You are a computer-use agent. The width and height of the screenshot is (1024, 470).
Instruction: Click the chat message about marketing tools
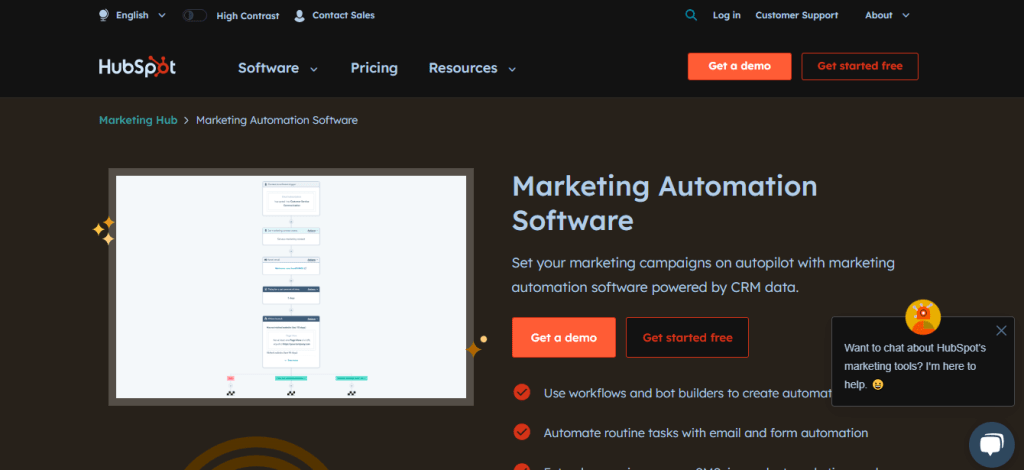click(x=915, y=366)
